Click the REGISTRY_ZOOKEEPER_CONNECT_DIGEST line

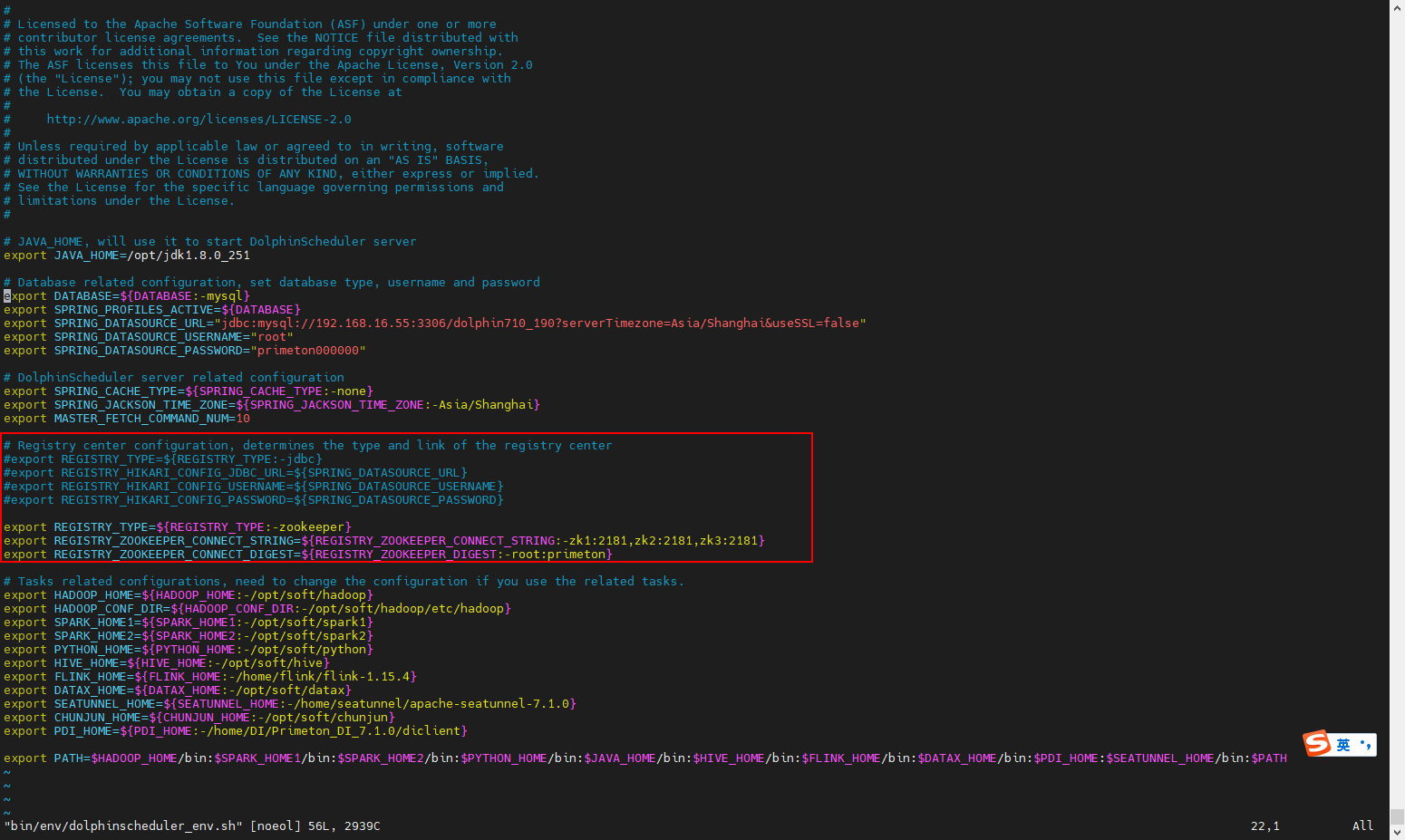tap(307, 555)
